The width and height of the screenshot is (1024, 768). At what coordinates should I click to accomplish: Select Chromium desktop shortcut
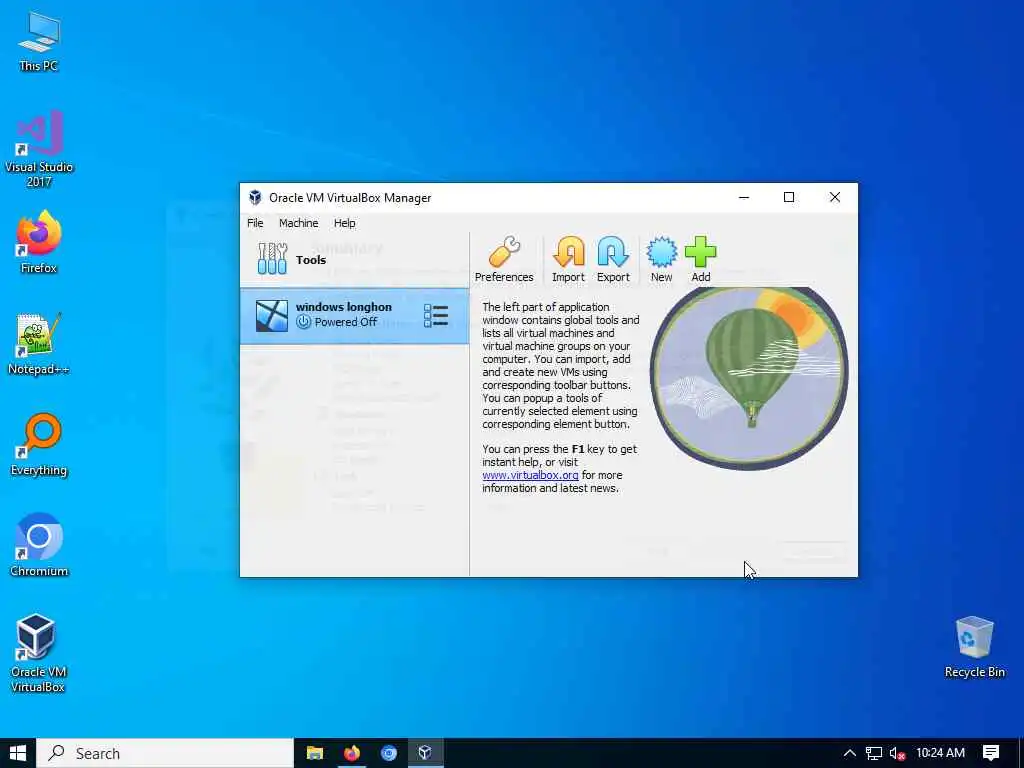39,546
